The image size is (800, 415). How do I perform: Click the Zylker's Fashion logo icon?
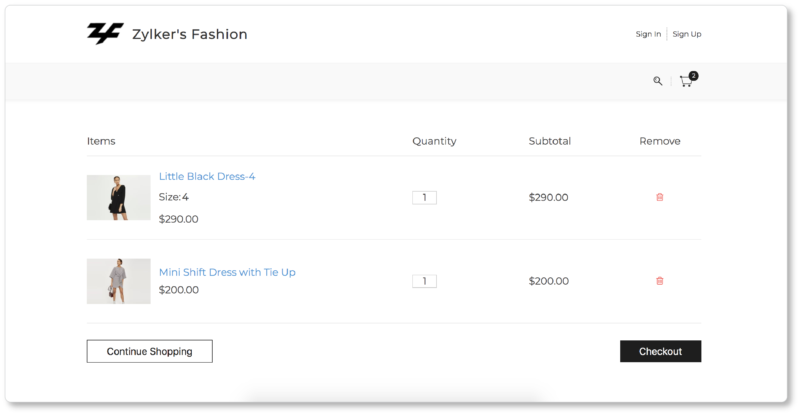tap(104, 34)
